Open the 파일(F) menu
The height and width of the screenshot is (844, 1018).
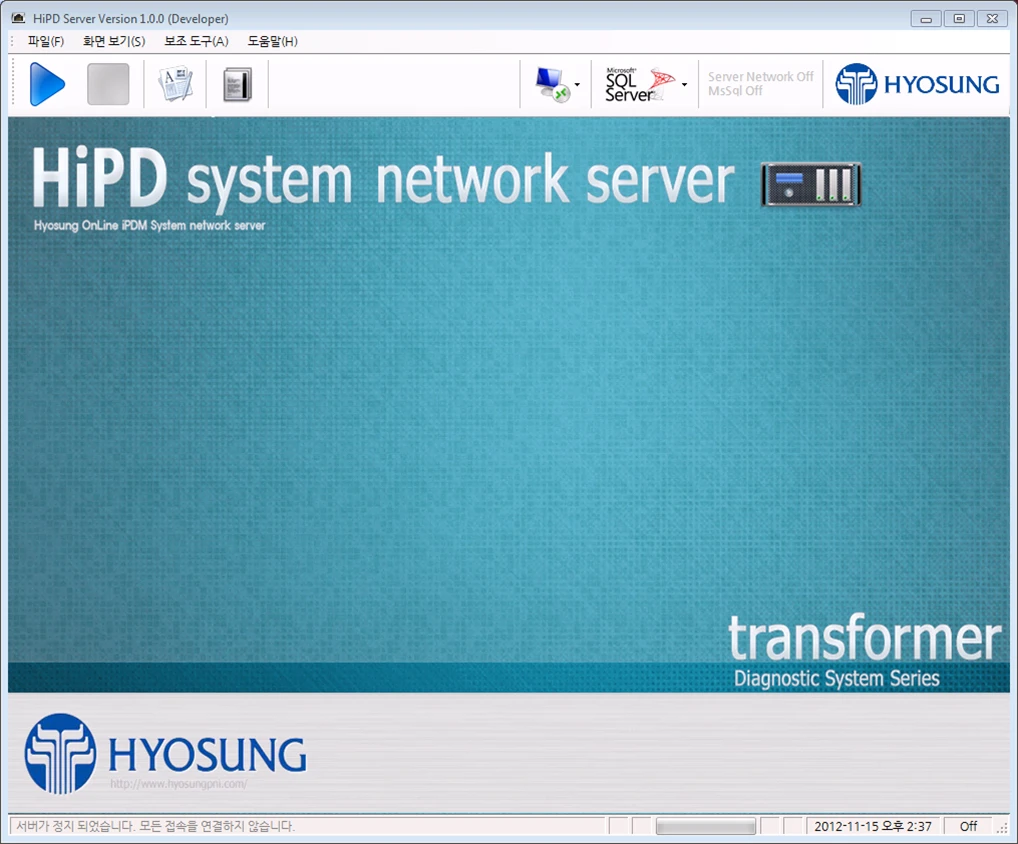[x=45, y=42]
